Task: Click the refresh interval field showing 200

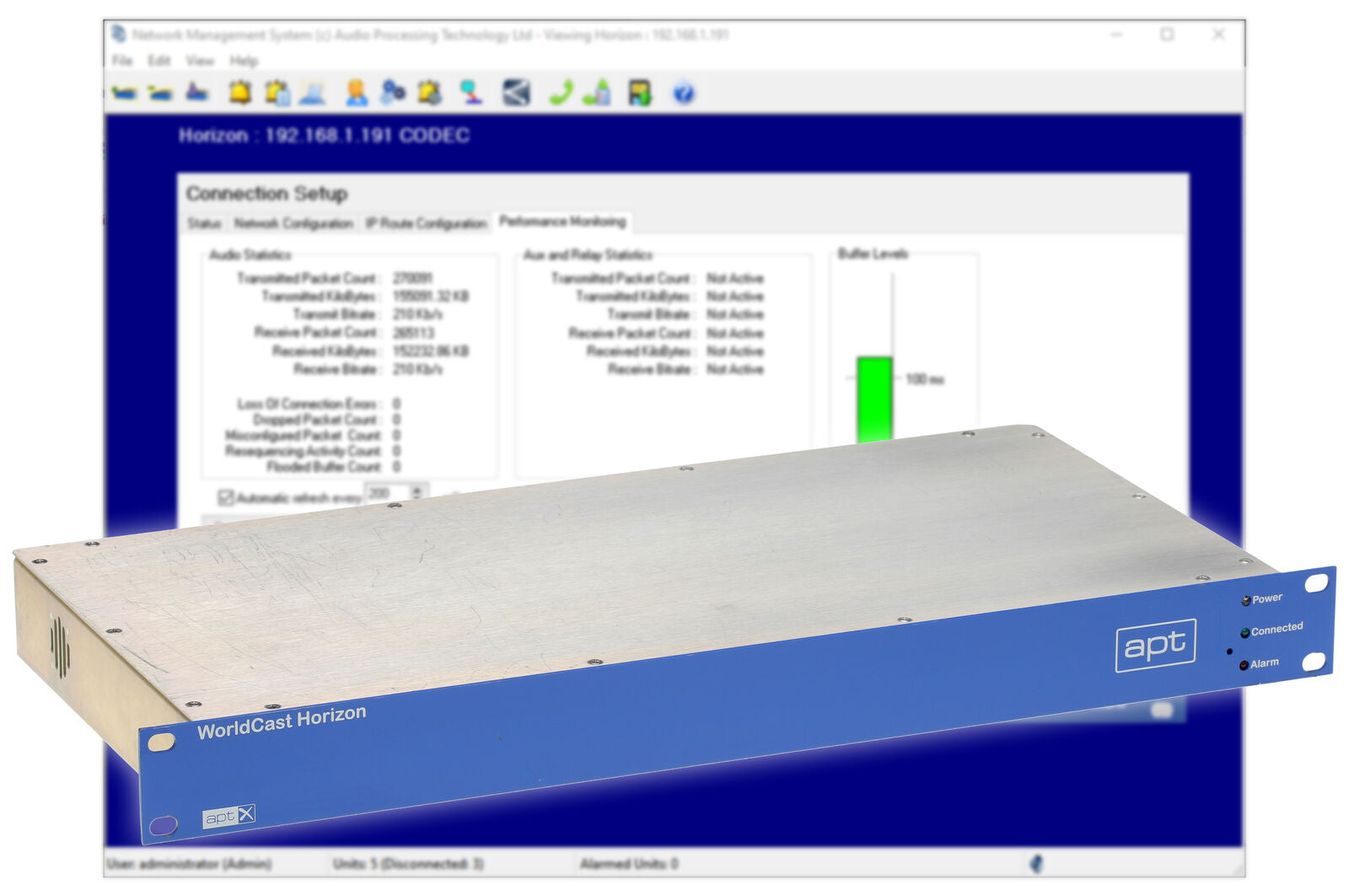Action: (386, 493)
